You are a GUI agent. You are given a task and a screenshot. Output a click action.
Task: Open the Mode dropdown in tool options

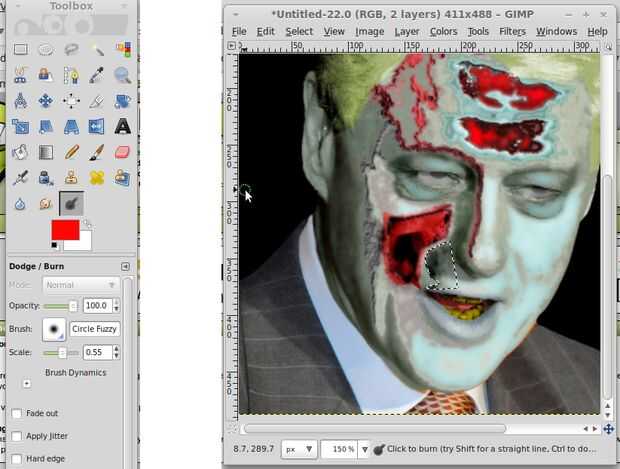[x=81, y=285]
